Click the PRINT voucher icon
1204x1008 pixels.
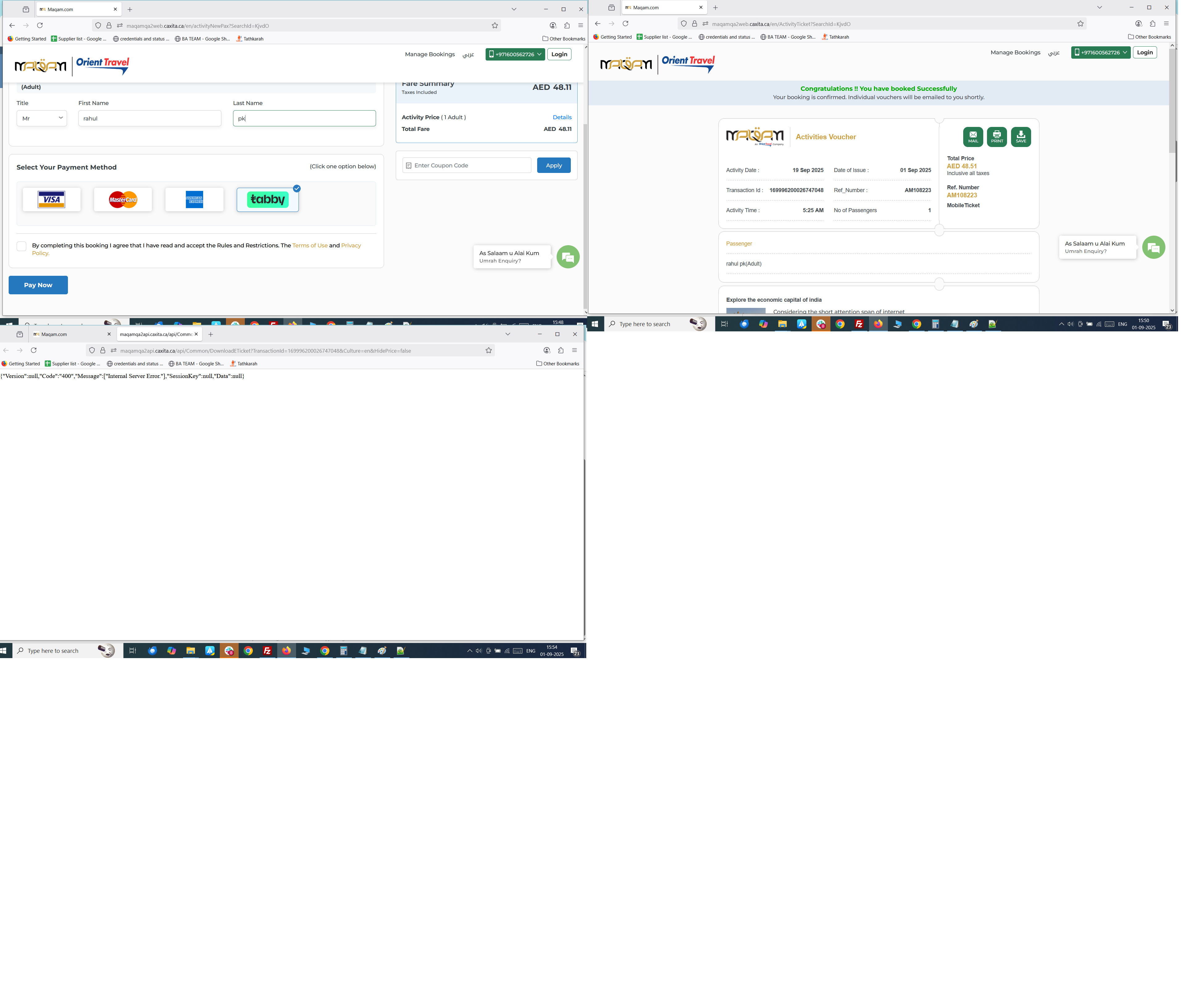click(x=997, y=136)
